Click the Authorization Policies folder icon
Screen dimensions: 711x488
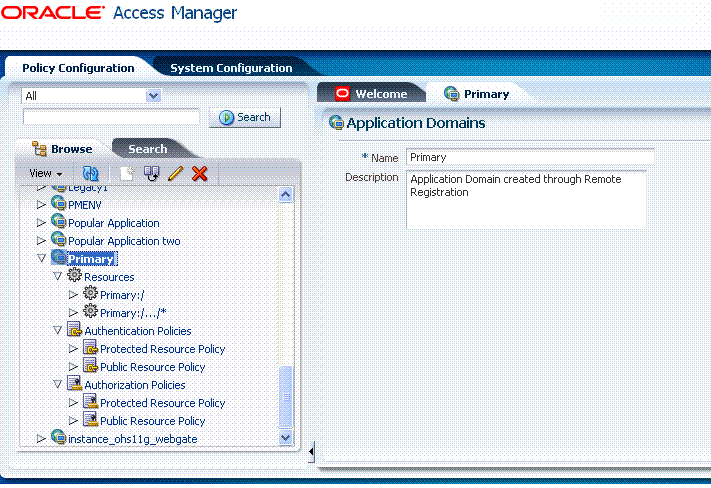[x=74, y=383]
